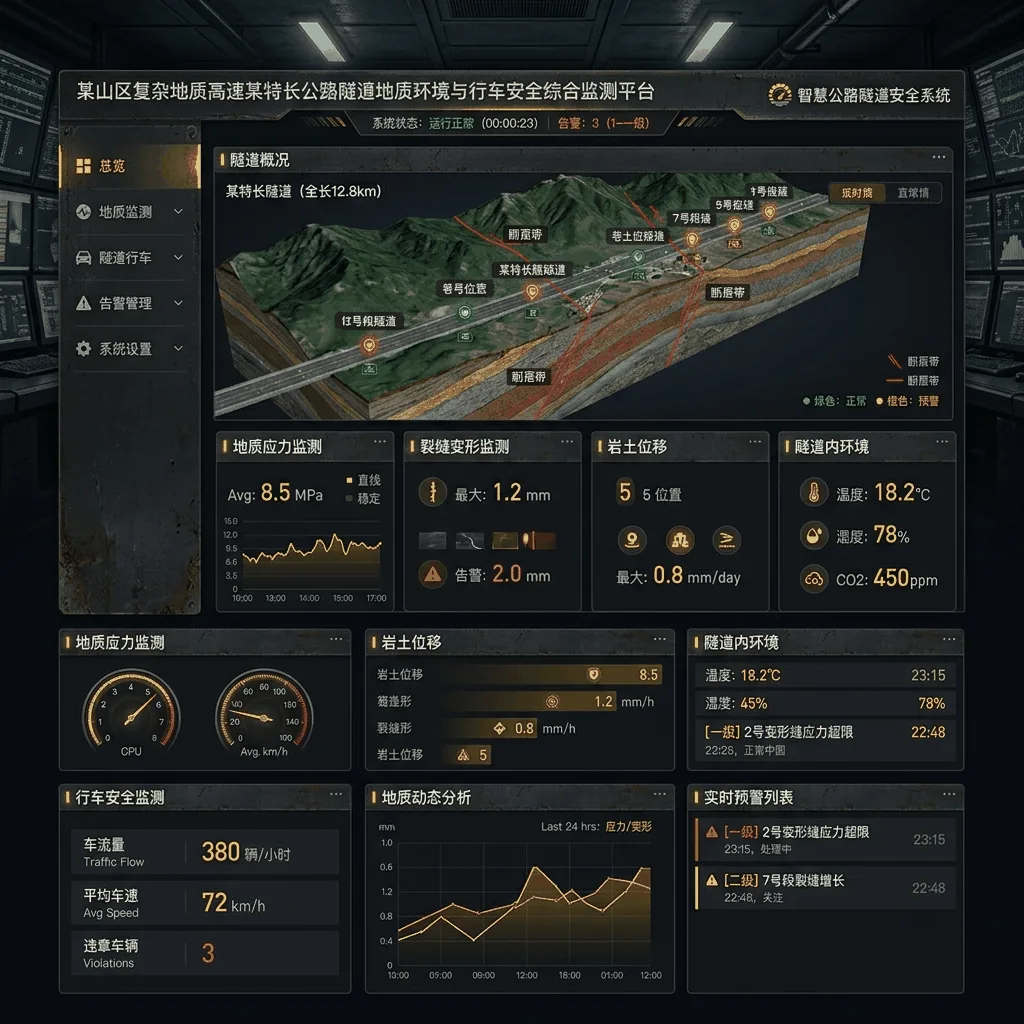Click the 地质监测 pulse icon in sidebar

(84, 212)
